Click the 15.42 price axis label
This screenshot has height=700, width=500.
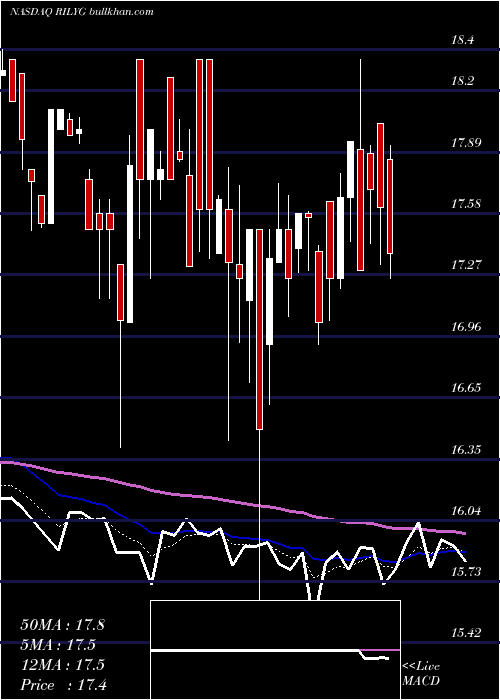pos(466,633)
